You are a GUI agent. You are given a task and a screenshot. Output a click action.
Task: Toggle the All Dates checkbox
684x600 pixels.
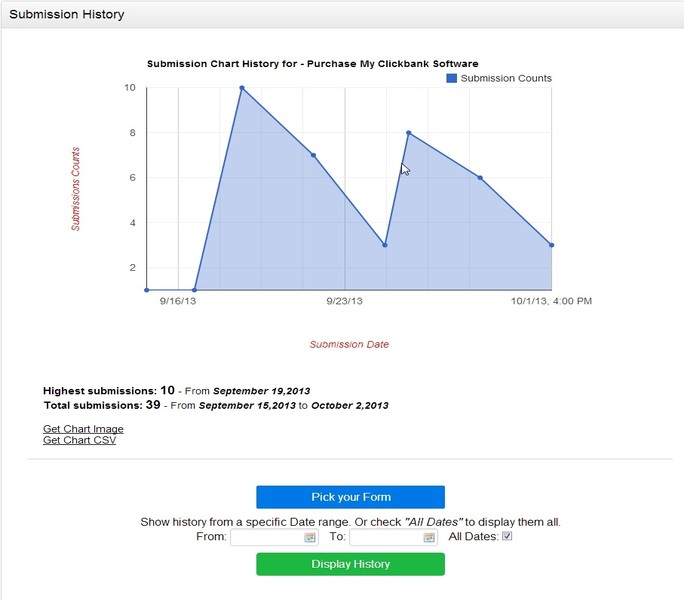point(507,537)
